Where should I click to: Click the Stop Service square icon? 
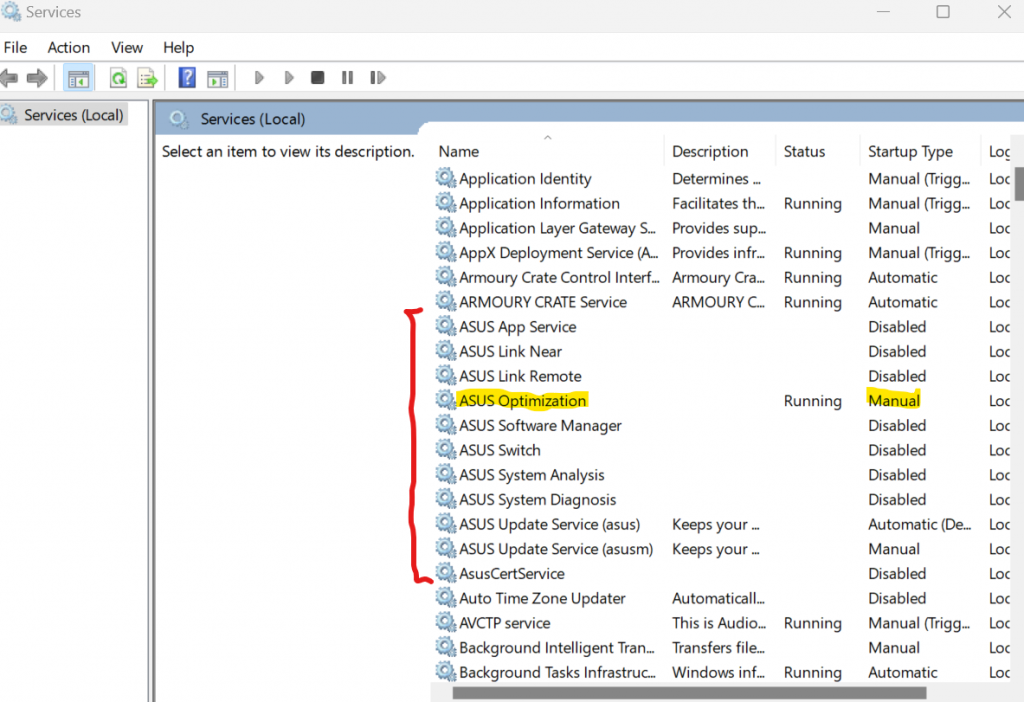[317, 78]
